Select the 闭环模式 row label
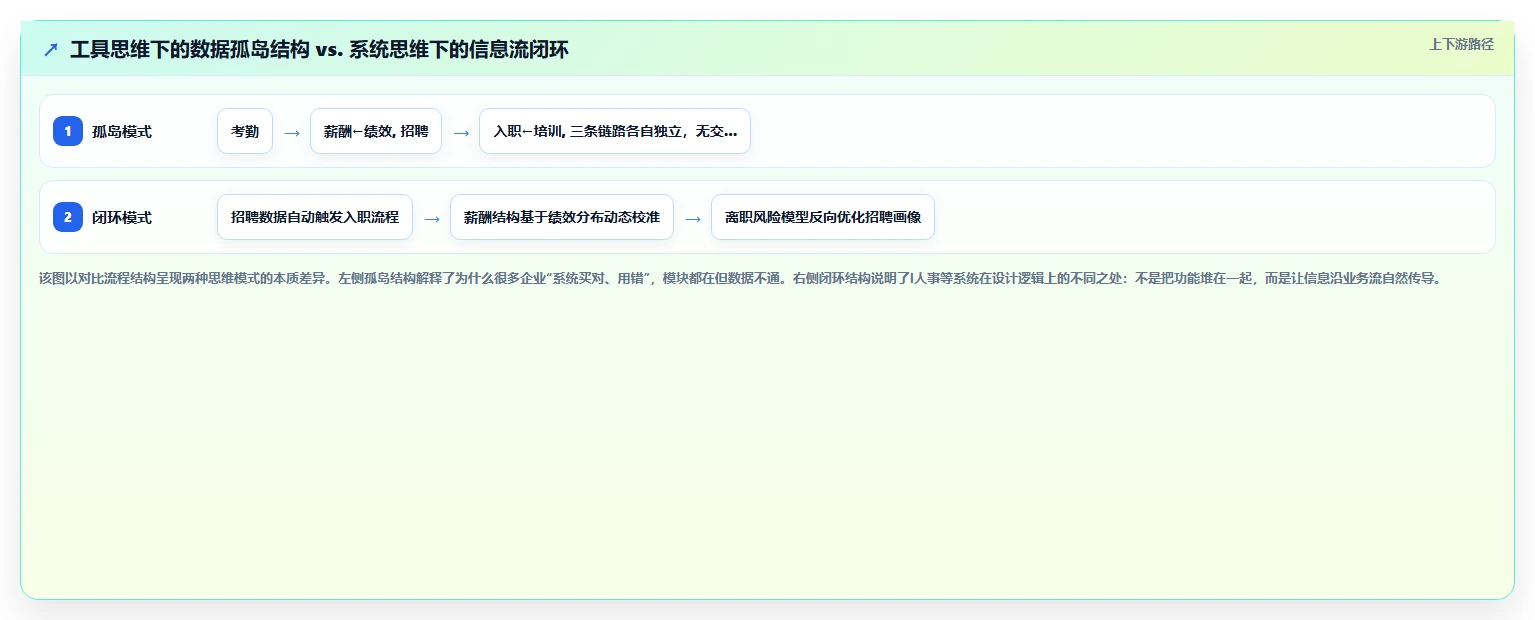Screen dimensions: 1535x620 coord(122,217)
